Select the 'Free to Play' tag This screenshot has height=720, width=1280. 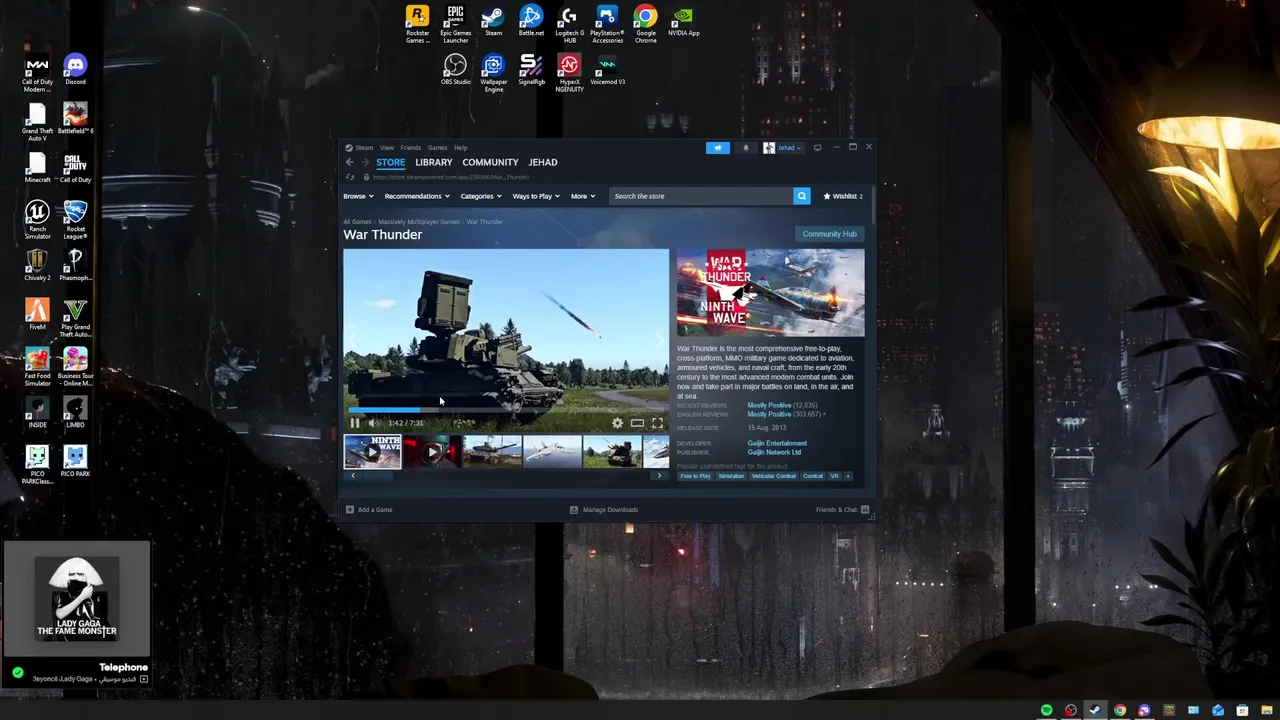[695, 476]
